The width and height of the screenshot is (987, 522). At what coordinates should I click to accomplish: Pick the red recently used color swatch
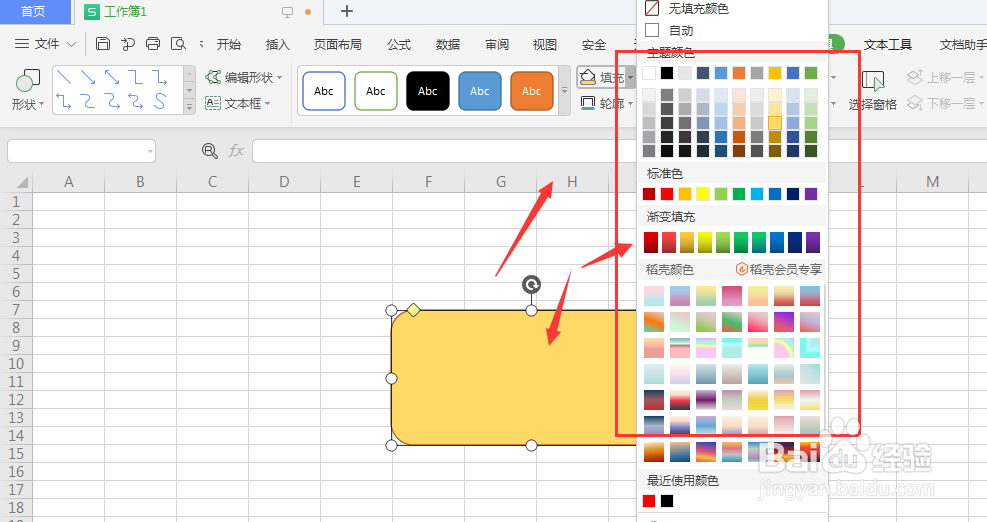pos(649,501)
